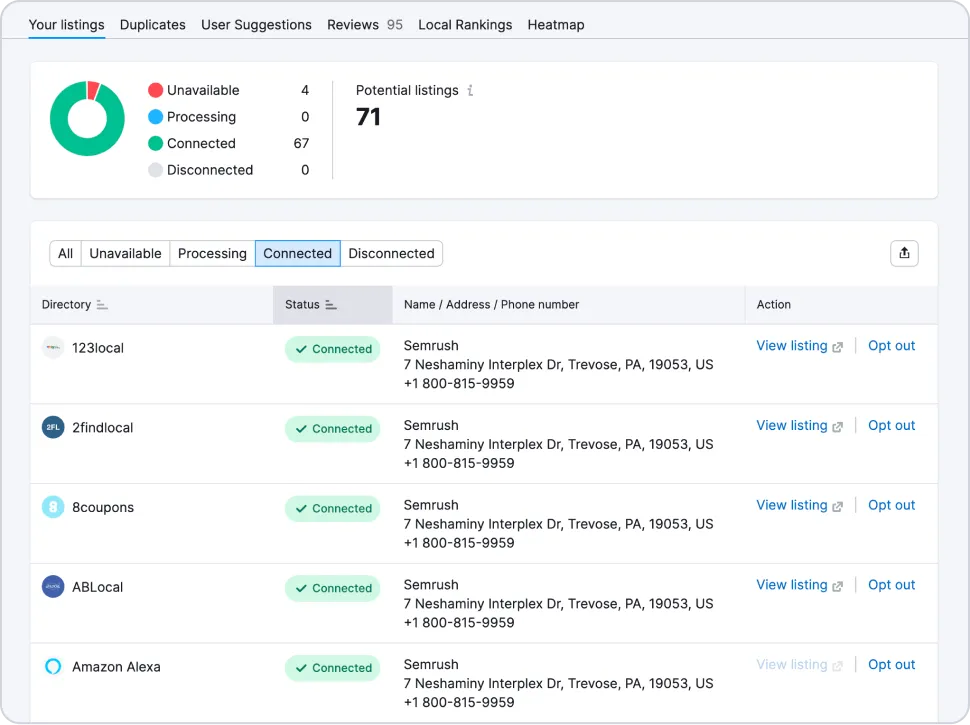Open the User Suggestions tab

(256, 25)
